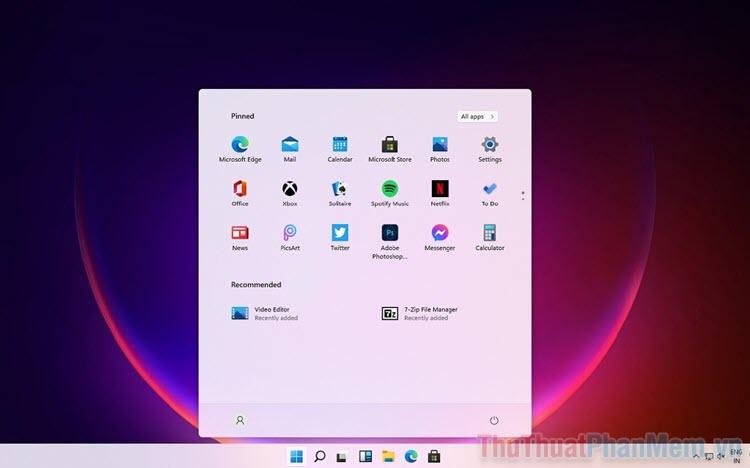
Task: Start the Solitaire game
Action: [x=340, y=193]
